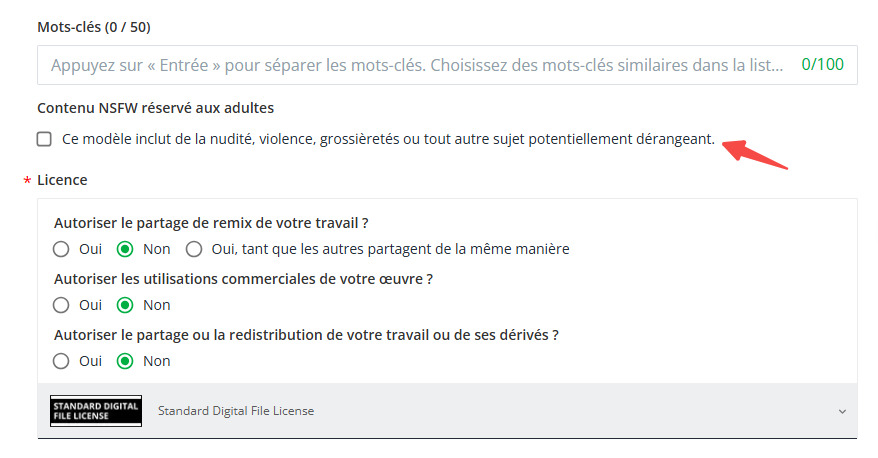Click the Licence required field label
Image resolution: width=878 pixels, height=458 pixels.
point(62,180)
